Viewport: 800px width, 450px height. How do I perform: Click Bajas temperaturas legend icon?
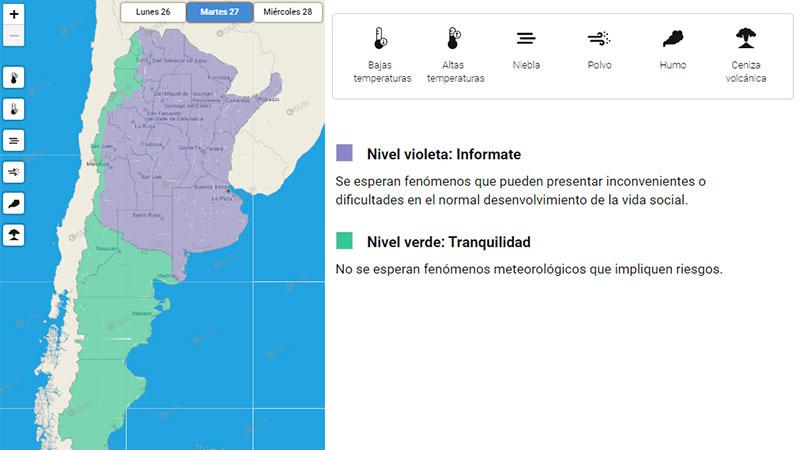tap(381, 40)
